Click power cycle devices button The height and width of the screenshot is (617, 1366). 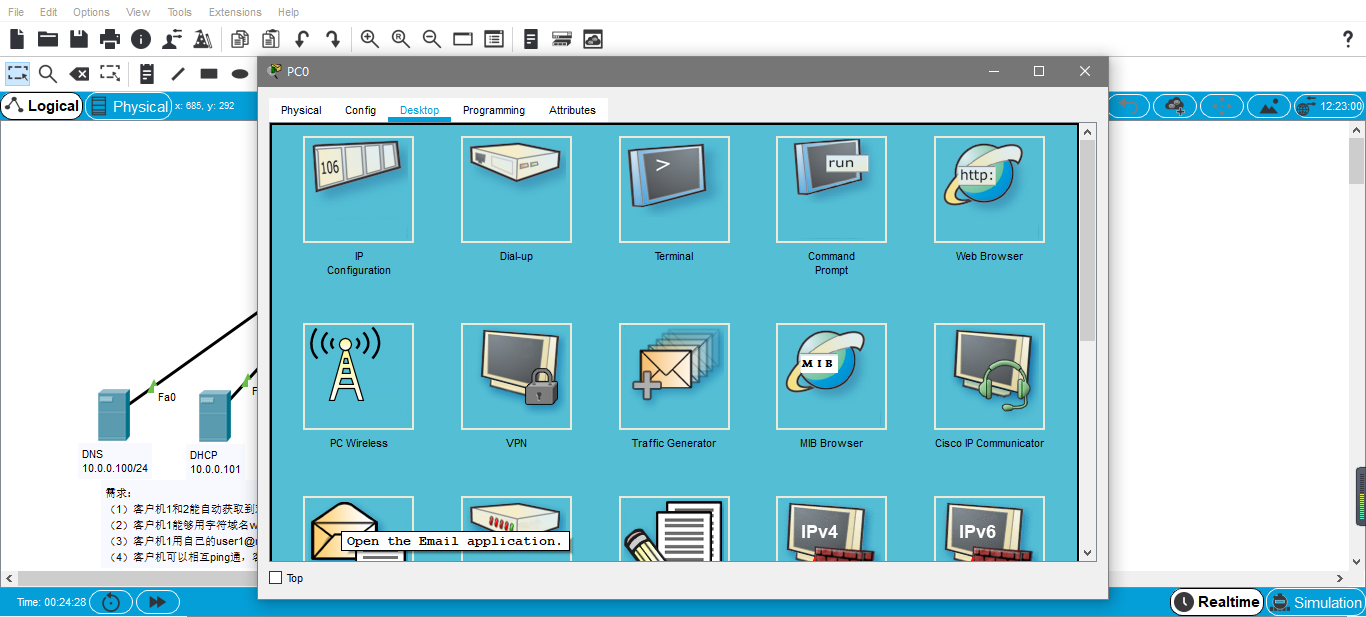(111, 602)
